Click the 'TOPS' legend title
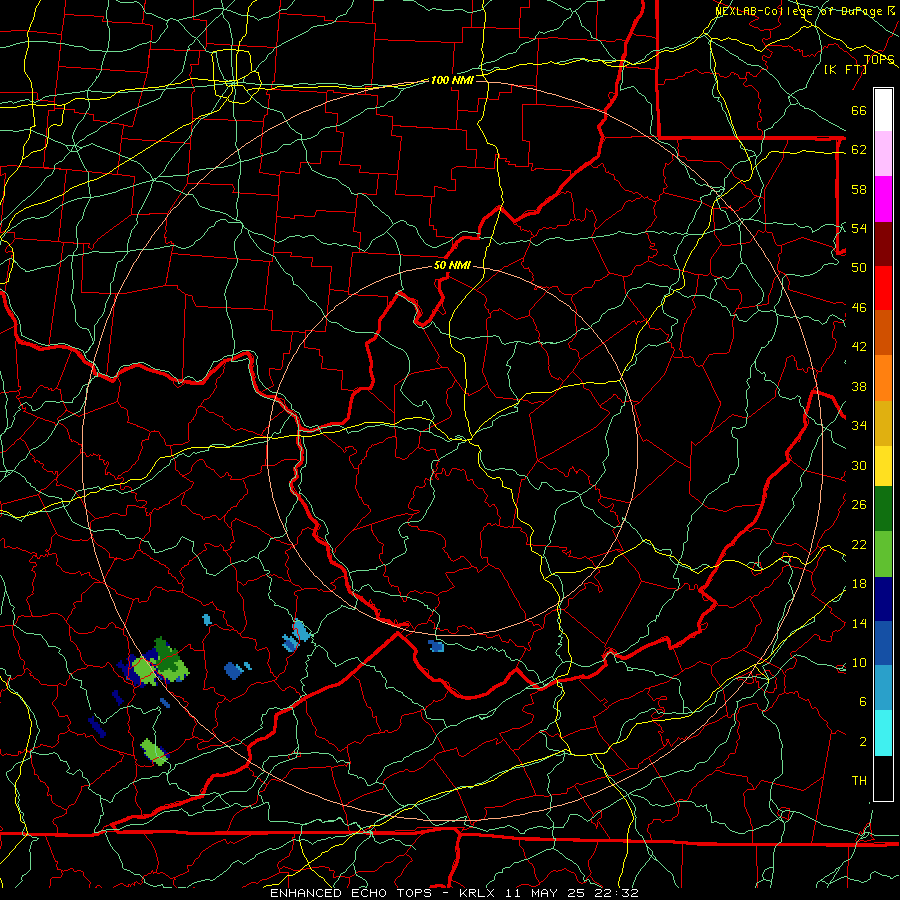 (879, 60)
